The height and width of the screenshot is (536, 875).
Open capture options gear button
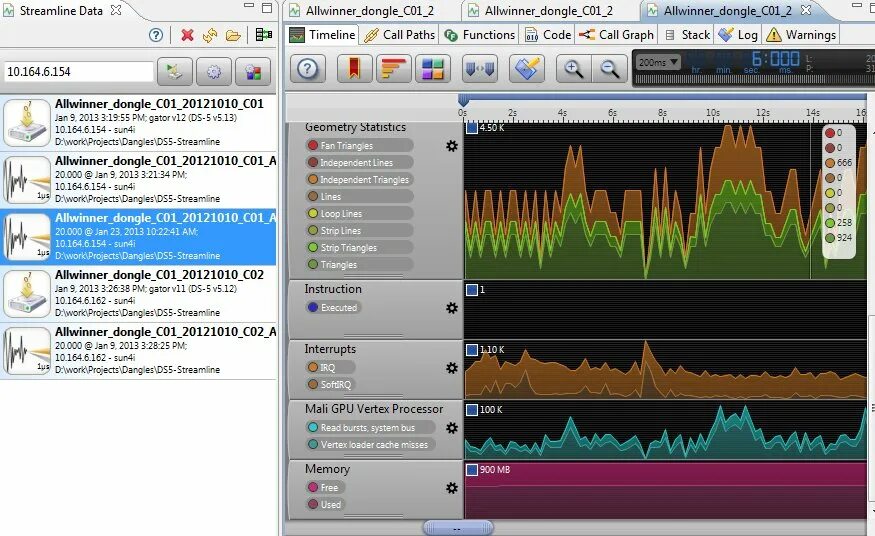[x=214, y=71]
